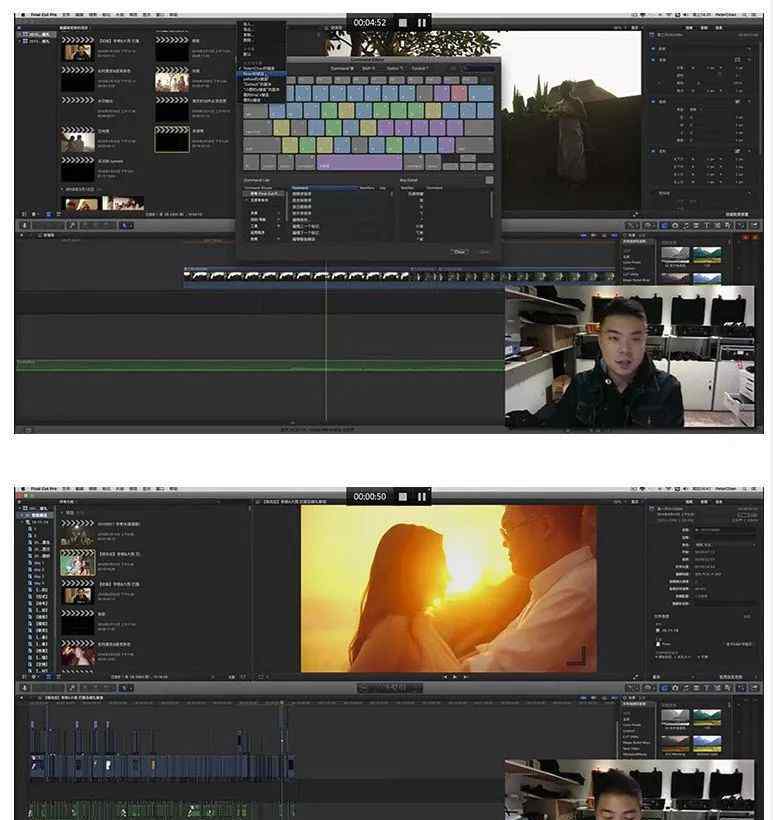Click green audio clip in 00:04:52 window timeline
Screen dimensions: 773x820
coord(259,365)
